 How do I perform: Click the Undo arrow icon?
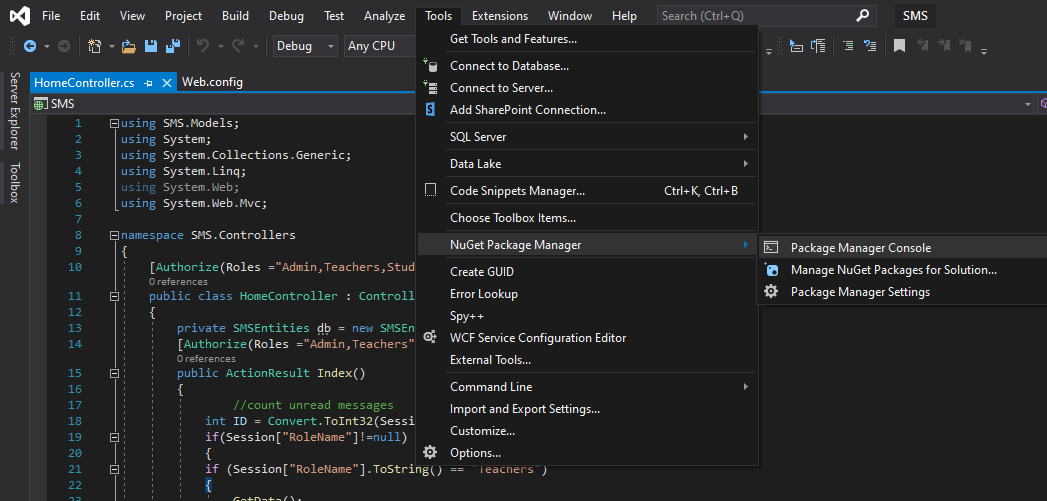coord(203,45)
